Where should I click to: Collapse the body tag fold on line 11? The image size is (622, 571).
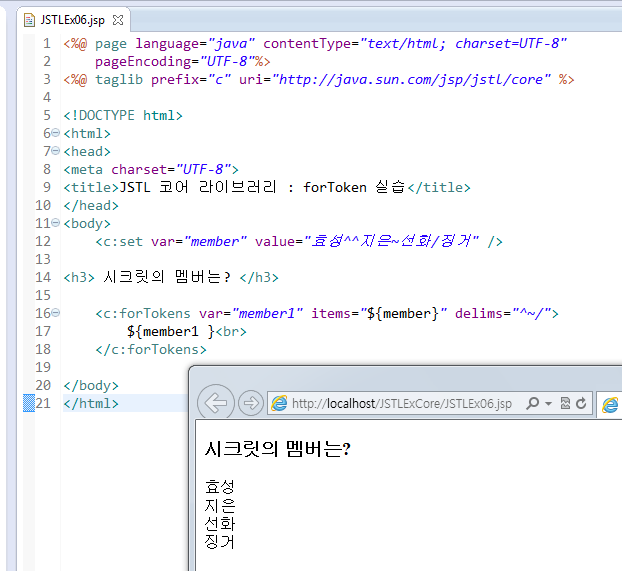tap(56, 223)
